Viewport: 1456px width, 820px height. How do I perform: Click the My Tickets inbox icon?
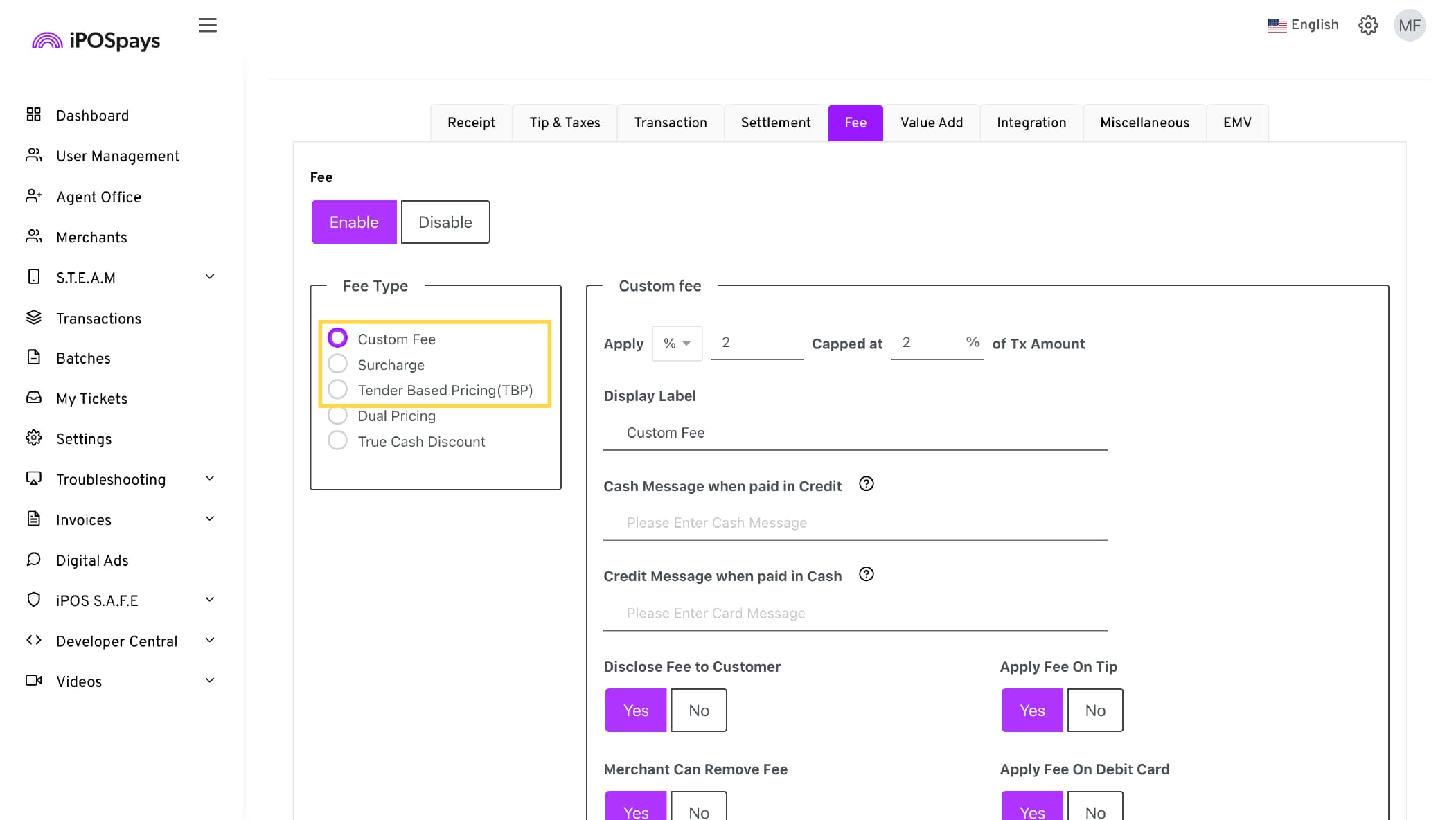pyautogui.click(x=33, y=398)
